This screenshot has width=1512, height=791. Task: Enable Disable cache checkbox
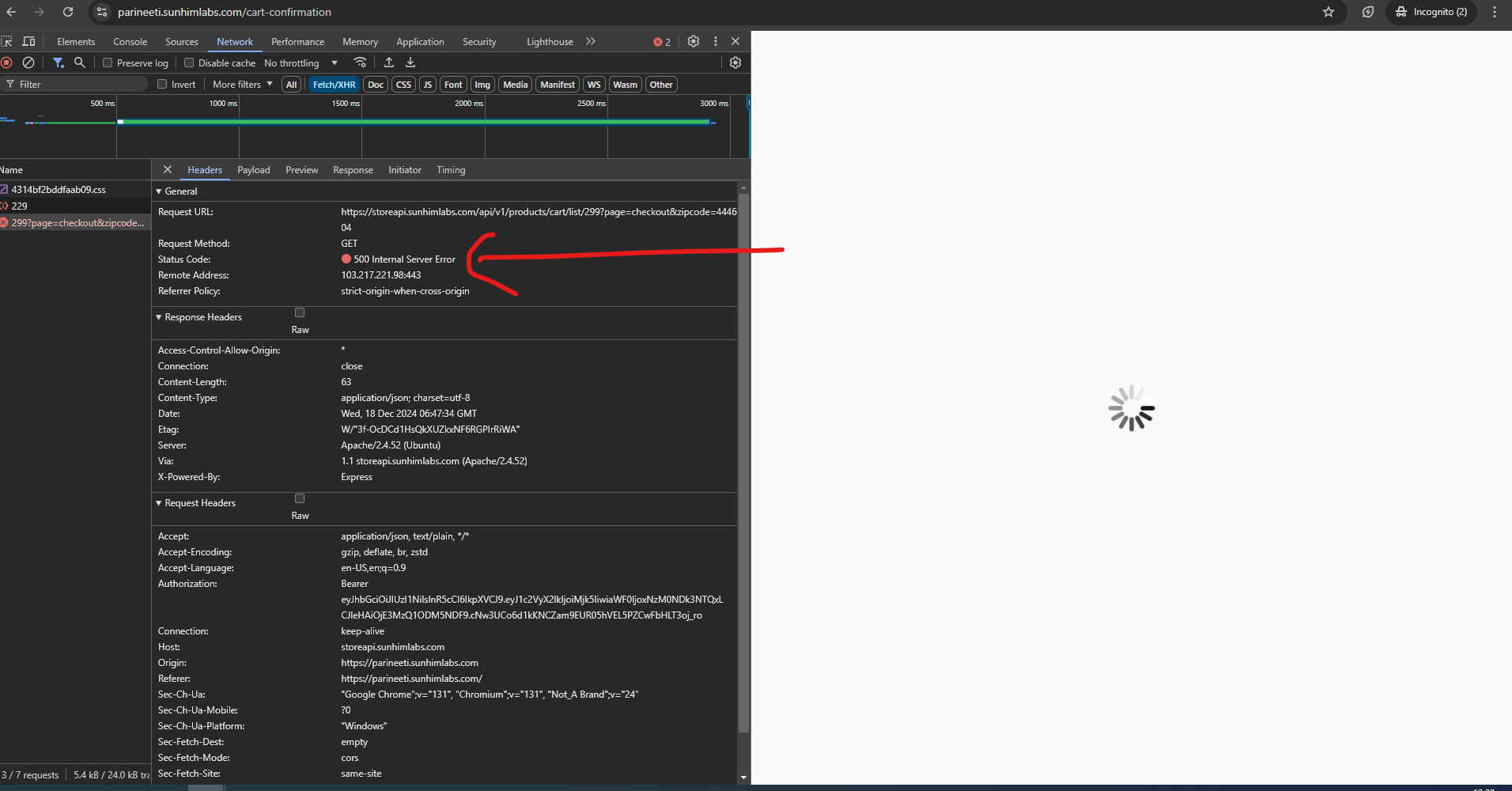point(189,62)
